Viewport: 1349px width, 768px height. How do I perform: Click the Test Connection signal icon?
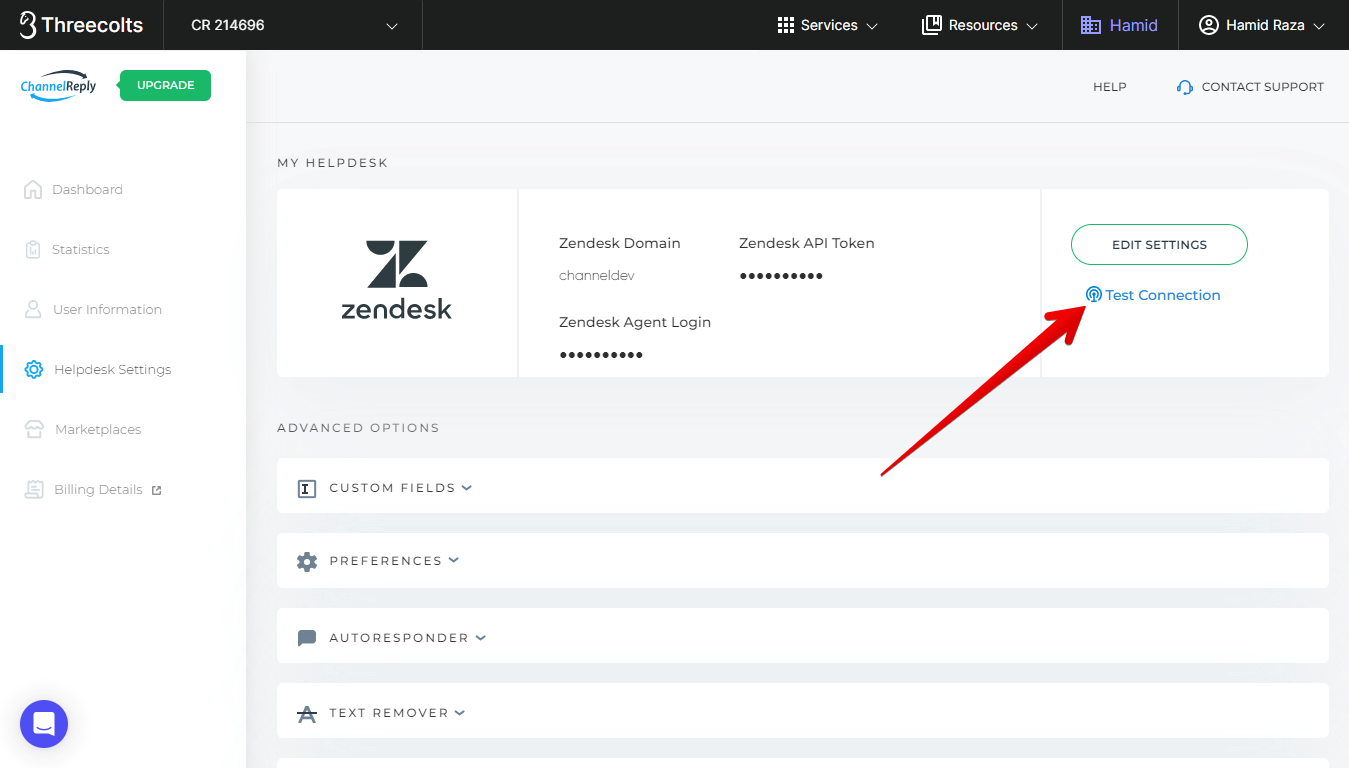1093,295
